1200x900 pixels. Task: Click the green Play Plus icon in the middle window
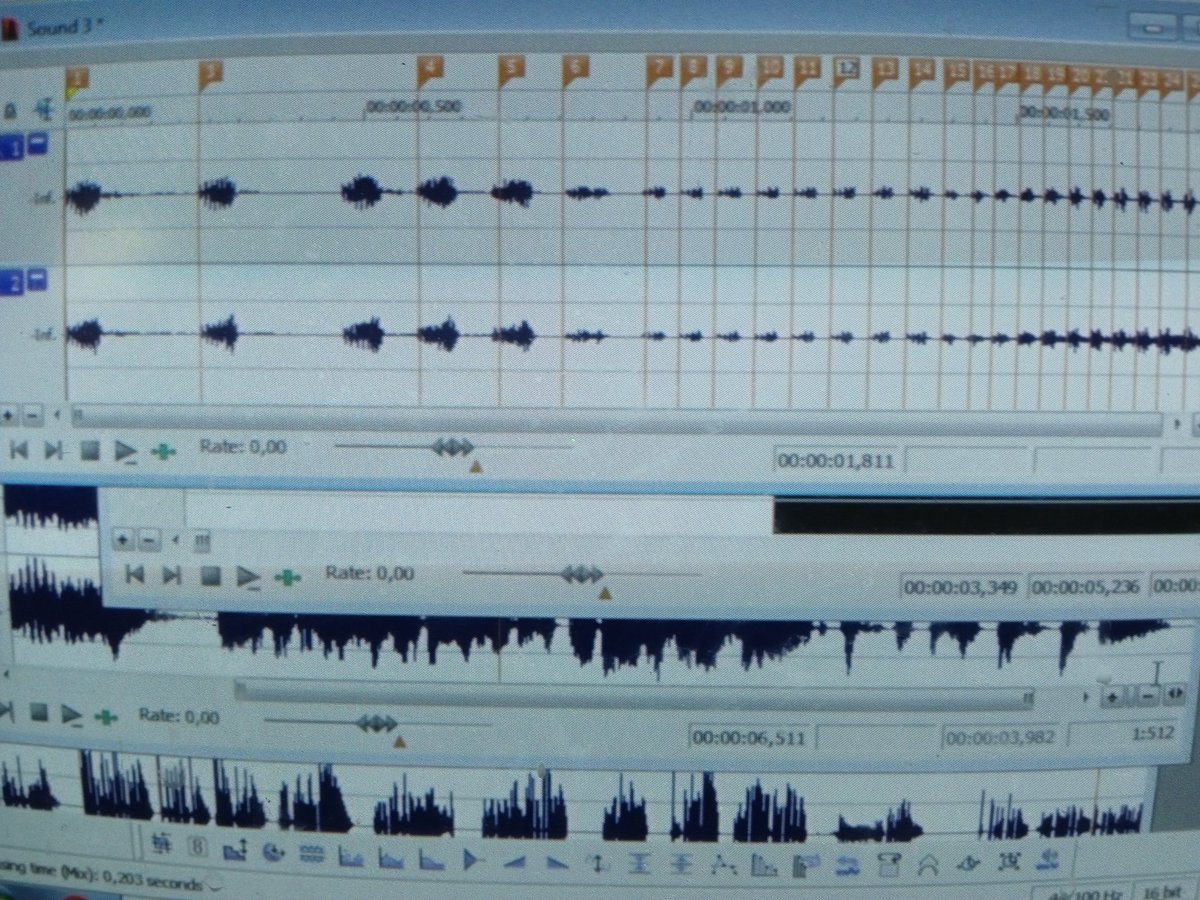(288, 577)
